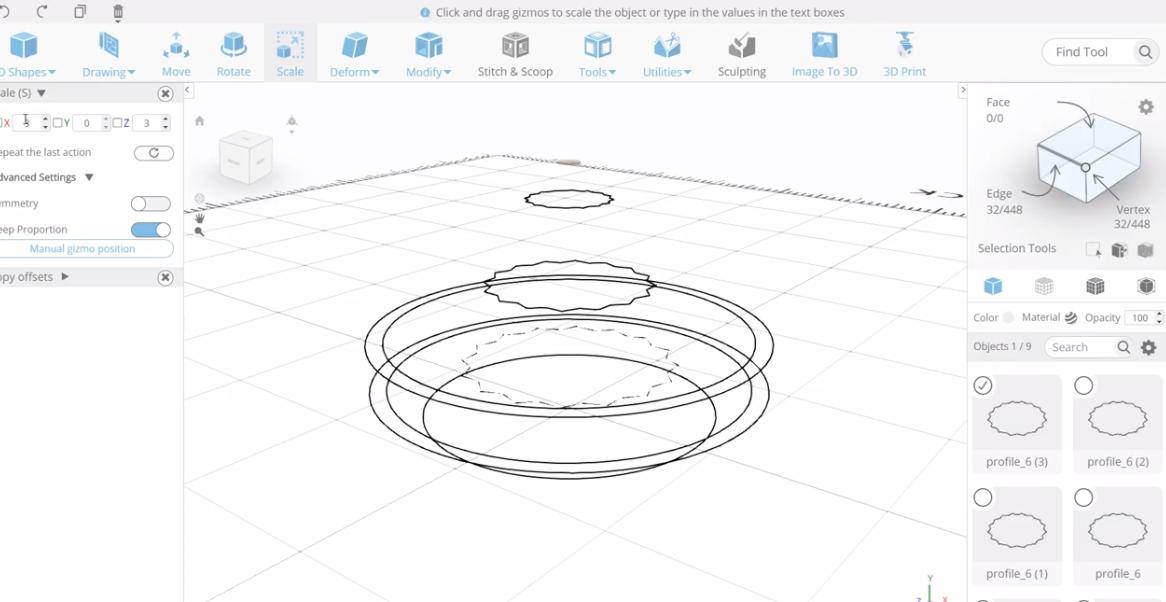Image resolution: width=1166 pixels, height=602 pixels.
Task: Click the Find Tool magnifier icon
Action: point(1145,52)
